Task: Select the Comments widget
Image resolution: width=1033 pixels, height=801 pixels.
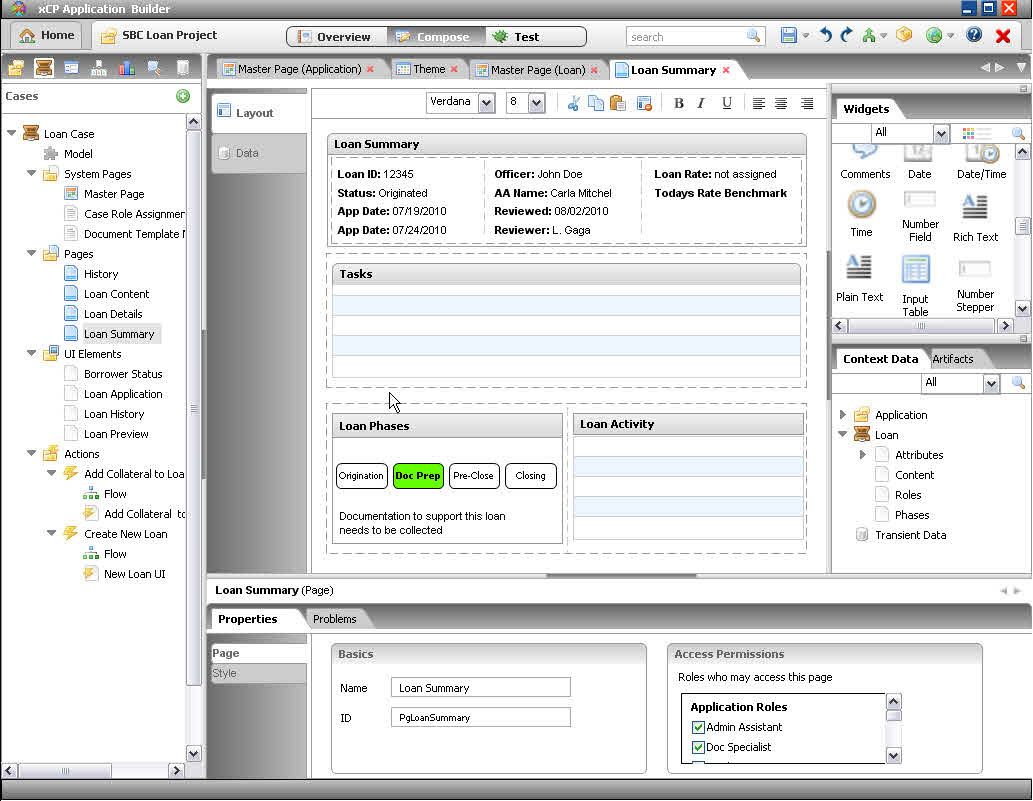Action: [865, 162]
